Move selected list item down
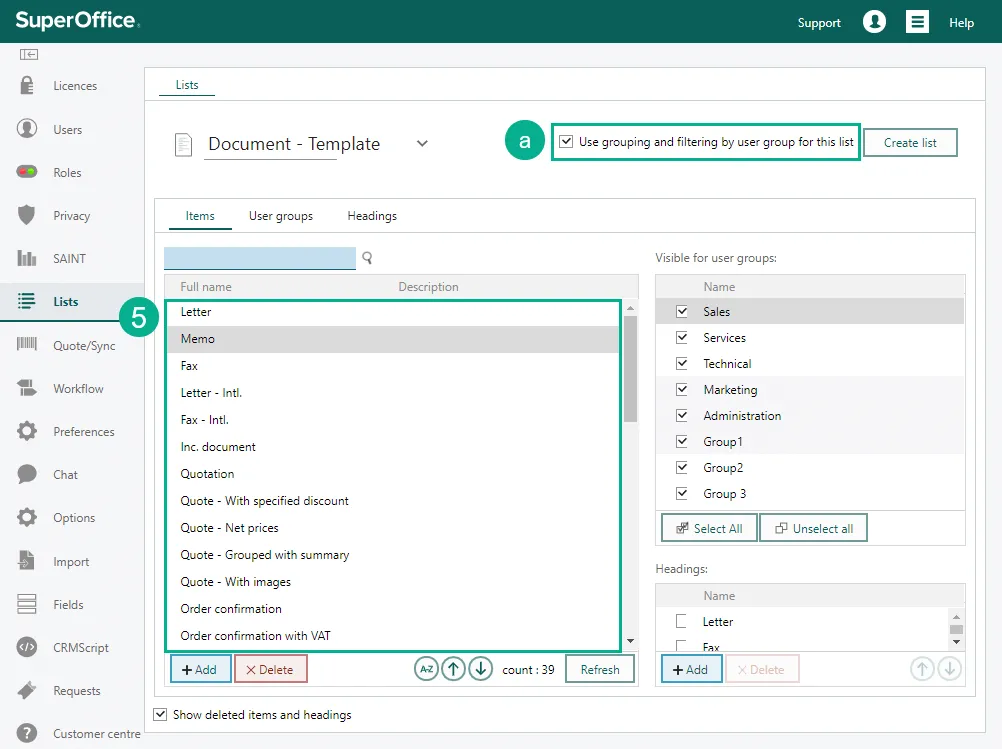1002x749 pixels. coord(481,669)
